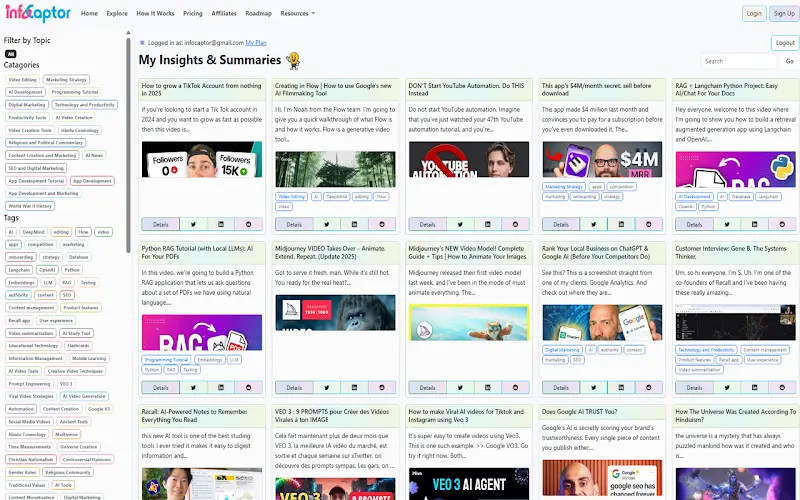Share RAG + Langchain card on Reddit
Viewport: 800px width, 500px height.
782,224
